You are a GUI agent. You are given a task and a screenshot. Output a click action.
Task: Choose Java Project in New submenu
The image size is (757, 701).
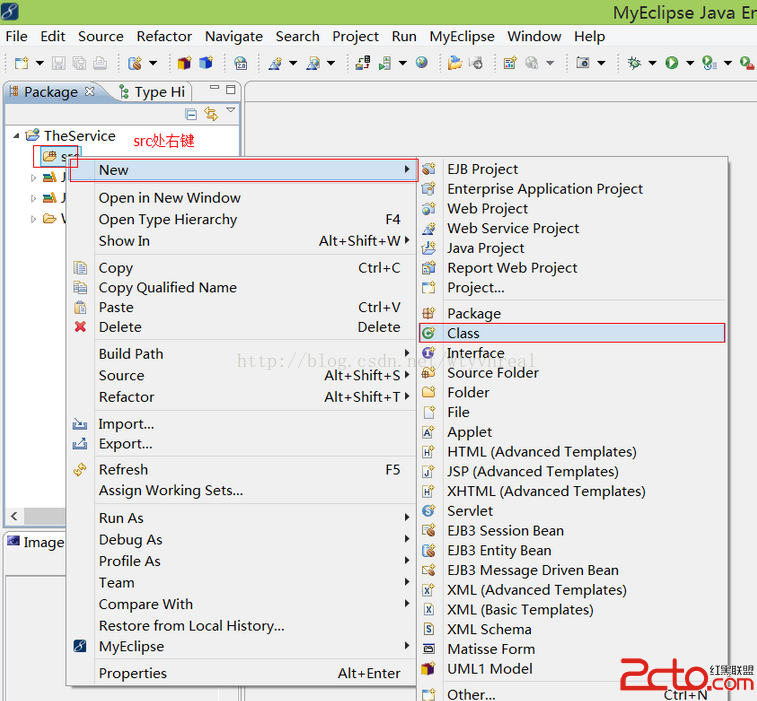tap(572, 248)
